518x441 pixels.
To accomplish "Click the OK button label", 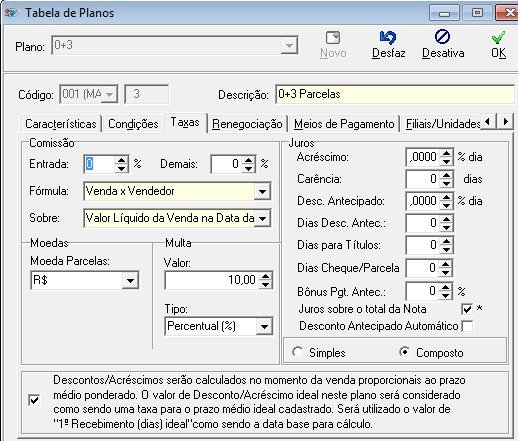I will coord(499,53).
